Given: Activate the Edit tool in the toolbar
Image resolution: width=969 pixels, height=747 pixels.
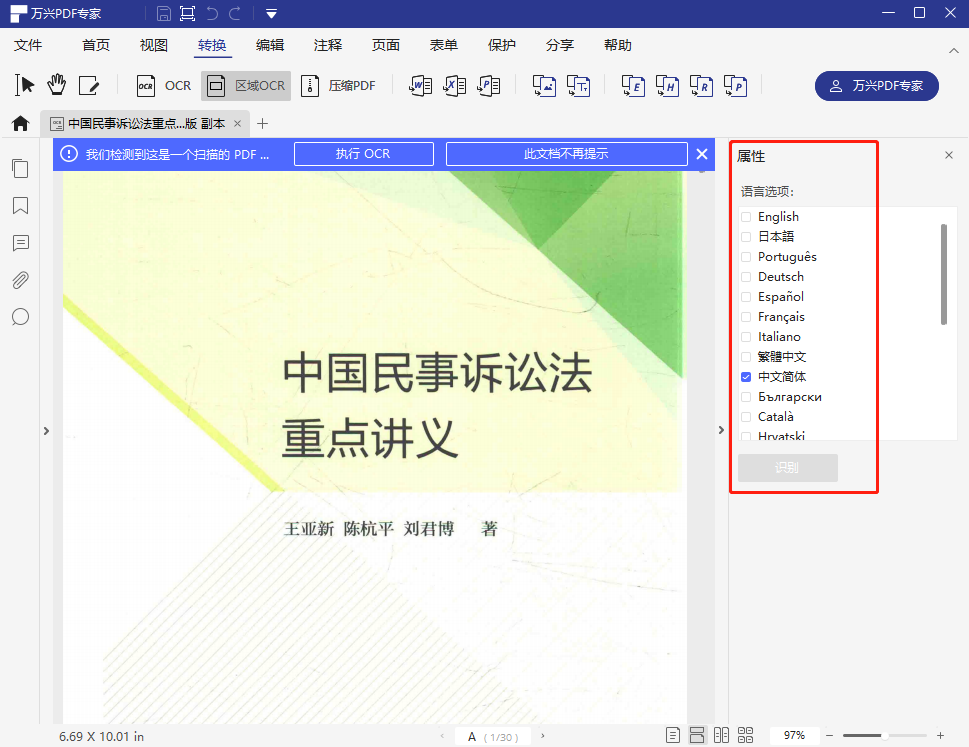Looking at the screenshot, I should click(90, 85).
